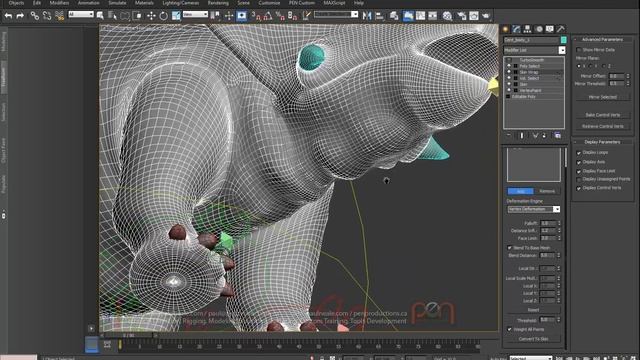Click the Unlink Selection icon
The width and height of the screenshot is (640, 360).
tap(47, 16)
